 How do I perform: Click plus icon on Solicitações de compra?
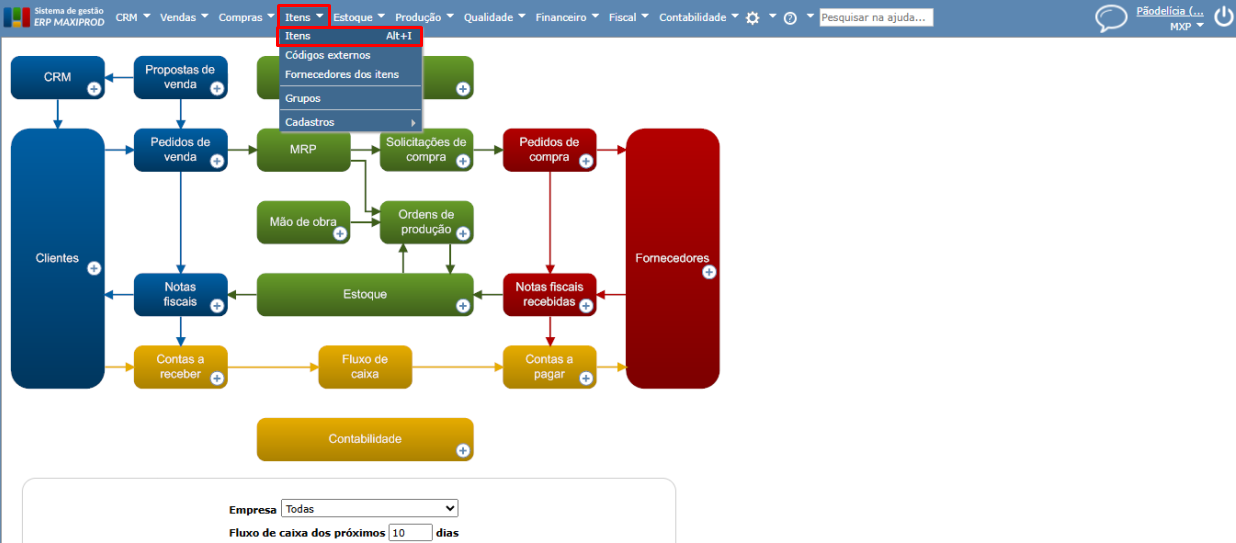[463, 160]
